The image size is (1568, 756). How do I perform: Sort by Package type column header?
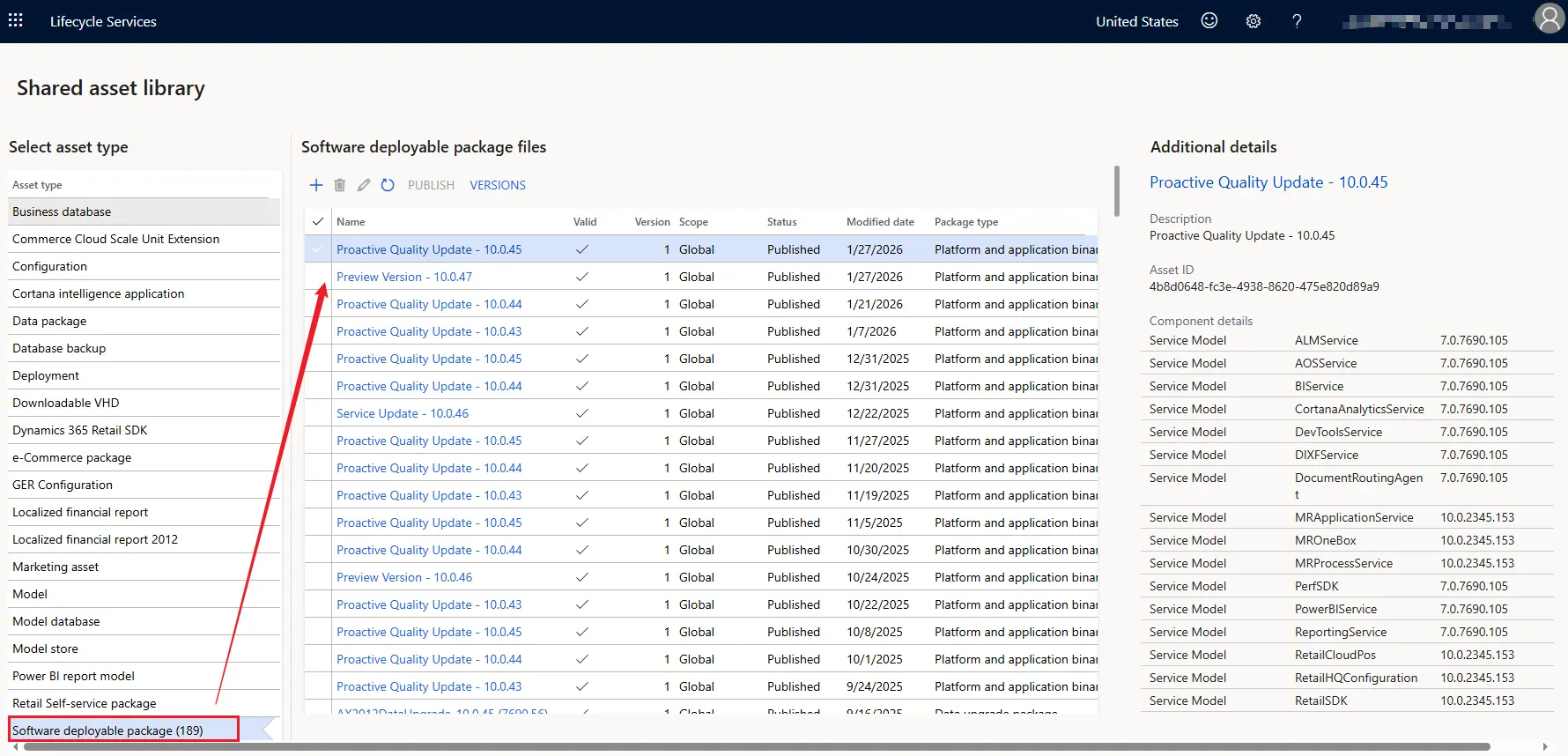(966, 222)
